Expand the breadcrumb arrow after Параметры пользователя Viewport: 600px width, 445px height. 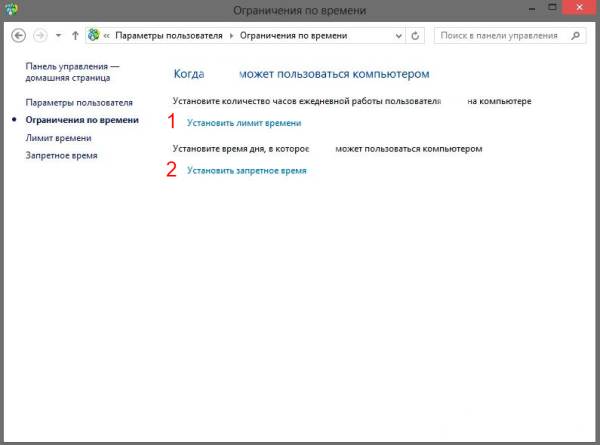pyautogui.click(x=231, y=35)
